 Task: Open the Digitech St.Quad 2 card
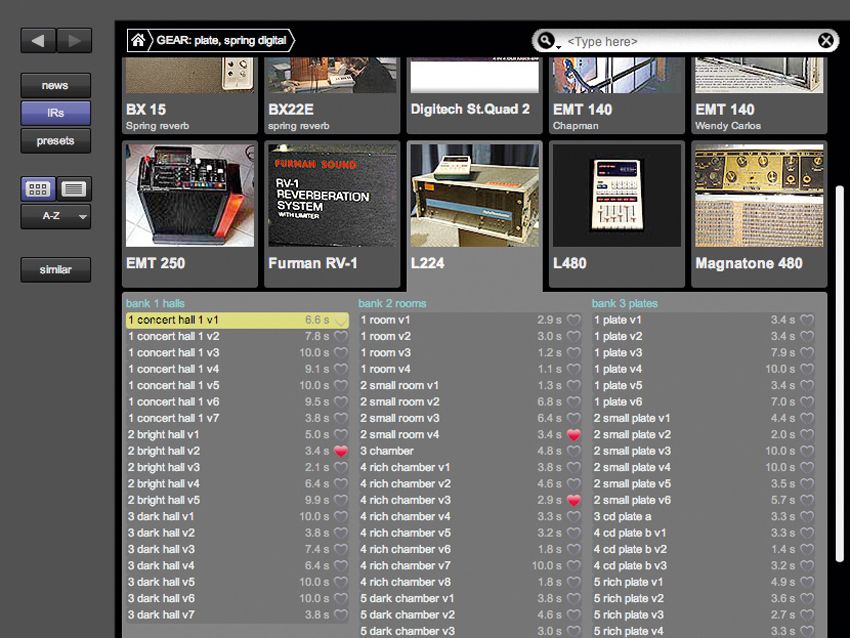tap(474, 96)
